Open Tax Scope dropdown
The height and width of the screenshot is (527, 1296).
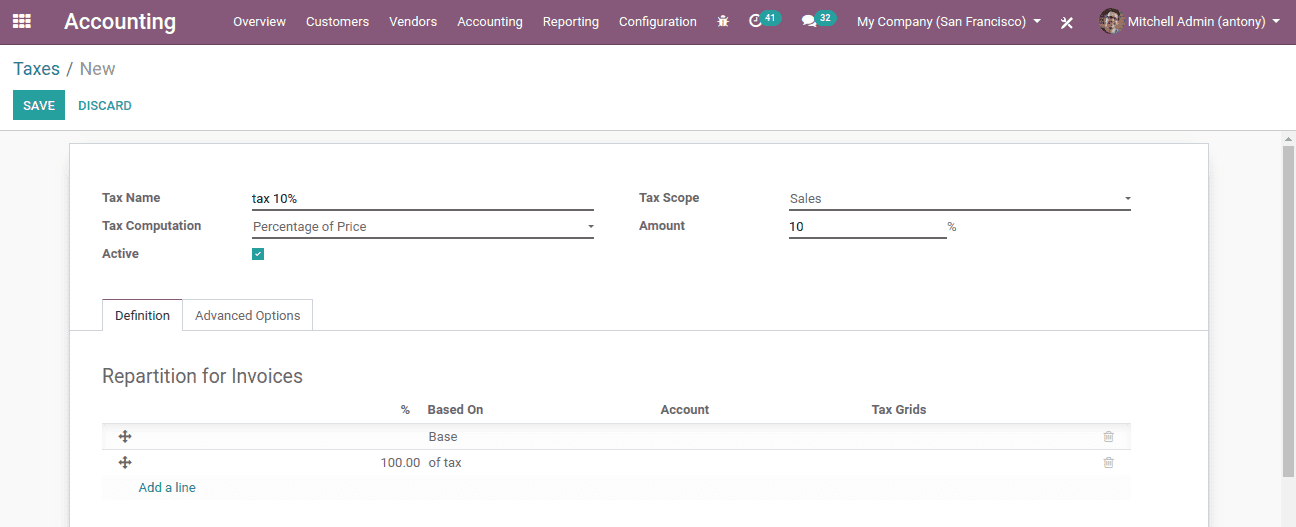click(960, 199)
